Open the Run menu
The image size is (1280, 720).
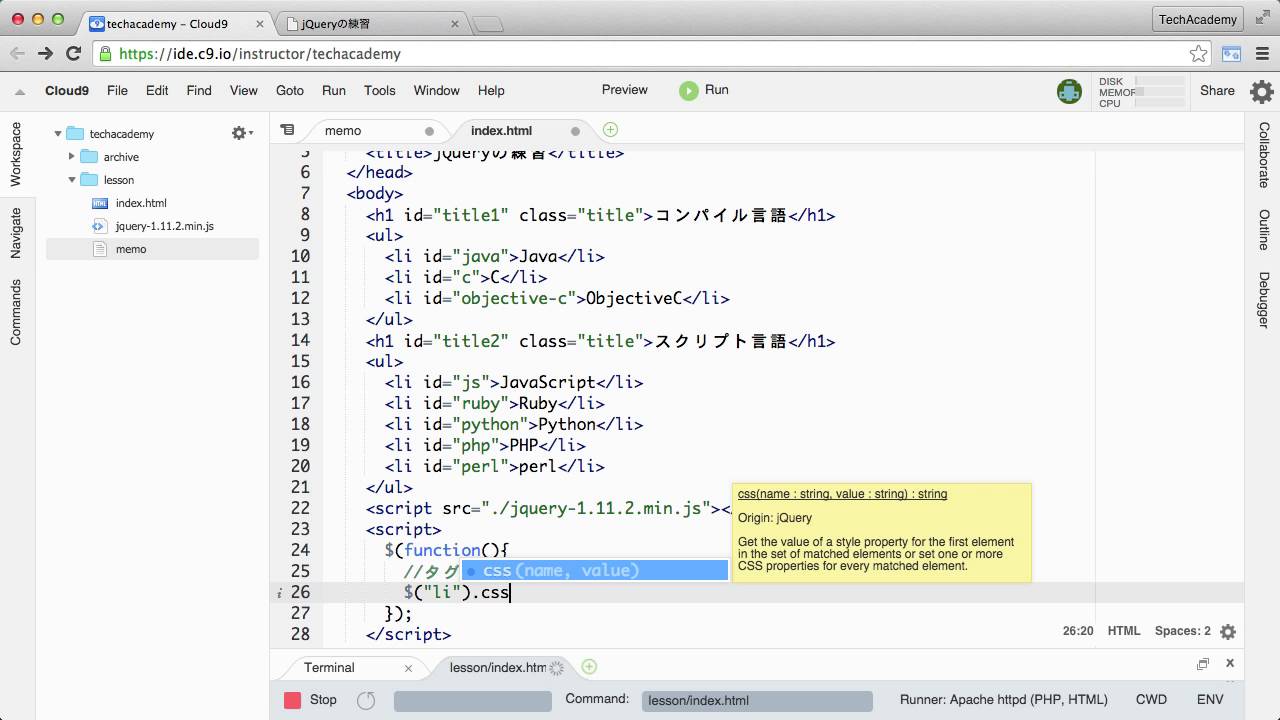pyautogui.click(x=334, y=90)
